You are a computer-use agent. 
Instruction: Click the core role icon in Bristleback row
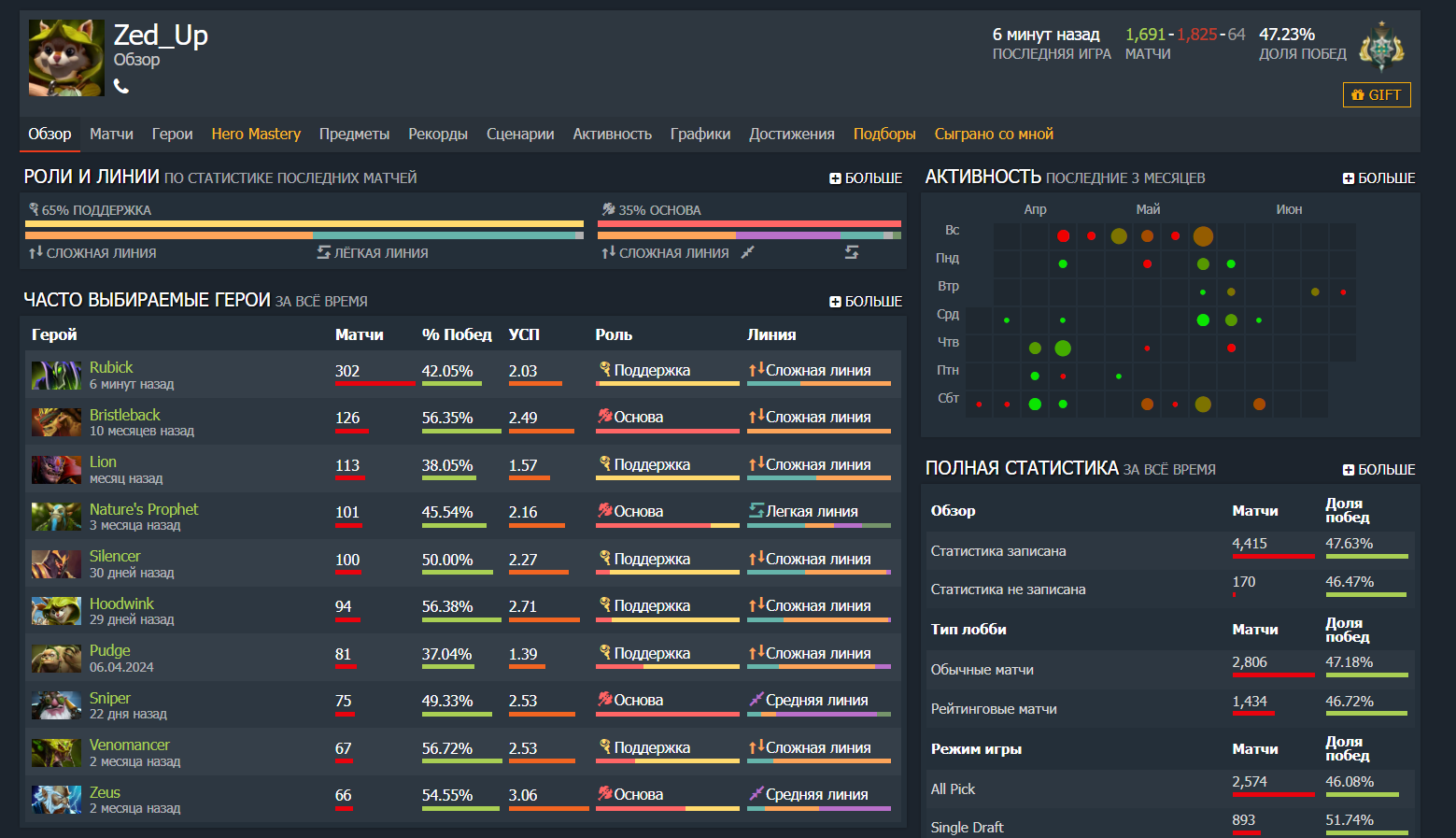[605, 416]
